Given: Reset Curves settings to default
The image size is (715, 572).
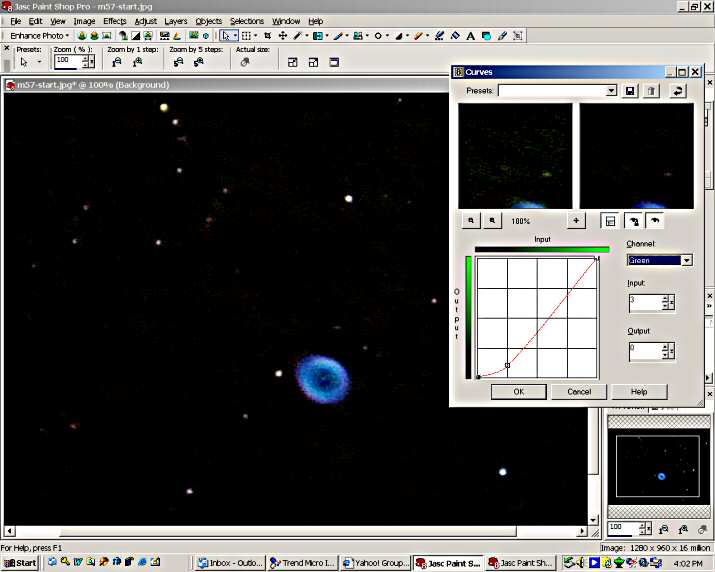Looking at the screenshot, I should point(679,91).
